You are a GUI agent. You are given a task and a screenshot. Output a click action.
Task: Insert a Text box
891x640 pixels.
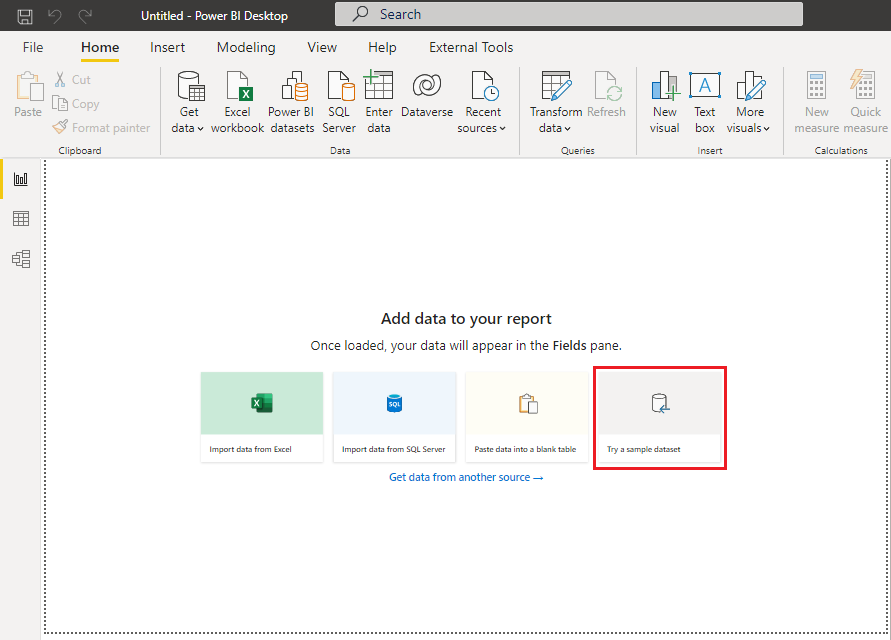click(x=705, y=102)
